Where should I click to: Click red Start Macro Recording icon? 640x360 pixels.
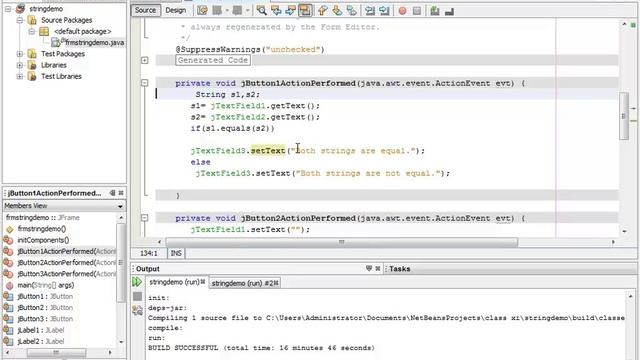[x=402, y=11]
